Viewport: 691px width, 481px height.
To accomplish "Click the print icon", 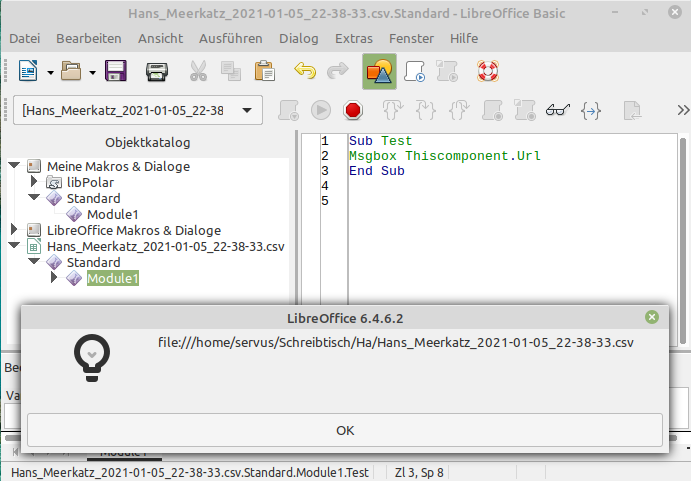I will point(157,72).
